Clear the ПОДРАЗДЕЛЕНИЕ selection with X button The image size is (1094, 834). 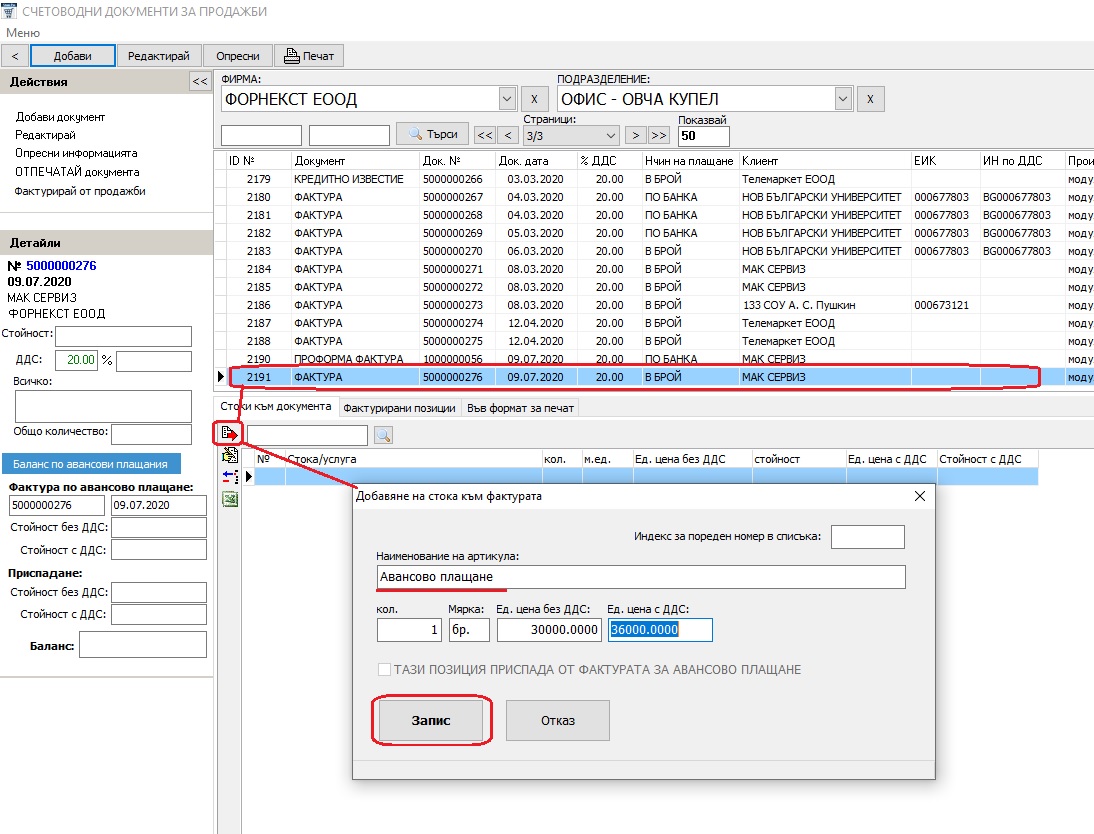click(x=871, y=99)
